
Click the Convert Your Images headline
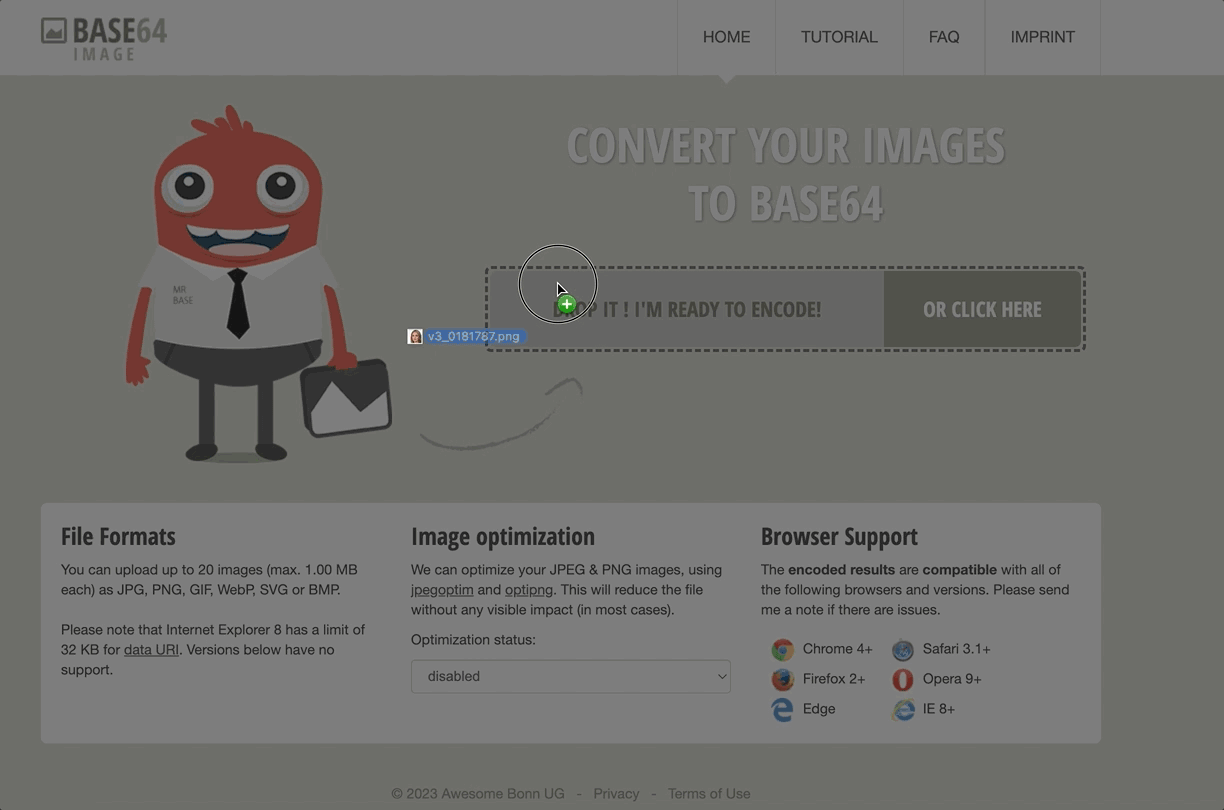pyautogui.click(x=786, y=175)
